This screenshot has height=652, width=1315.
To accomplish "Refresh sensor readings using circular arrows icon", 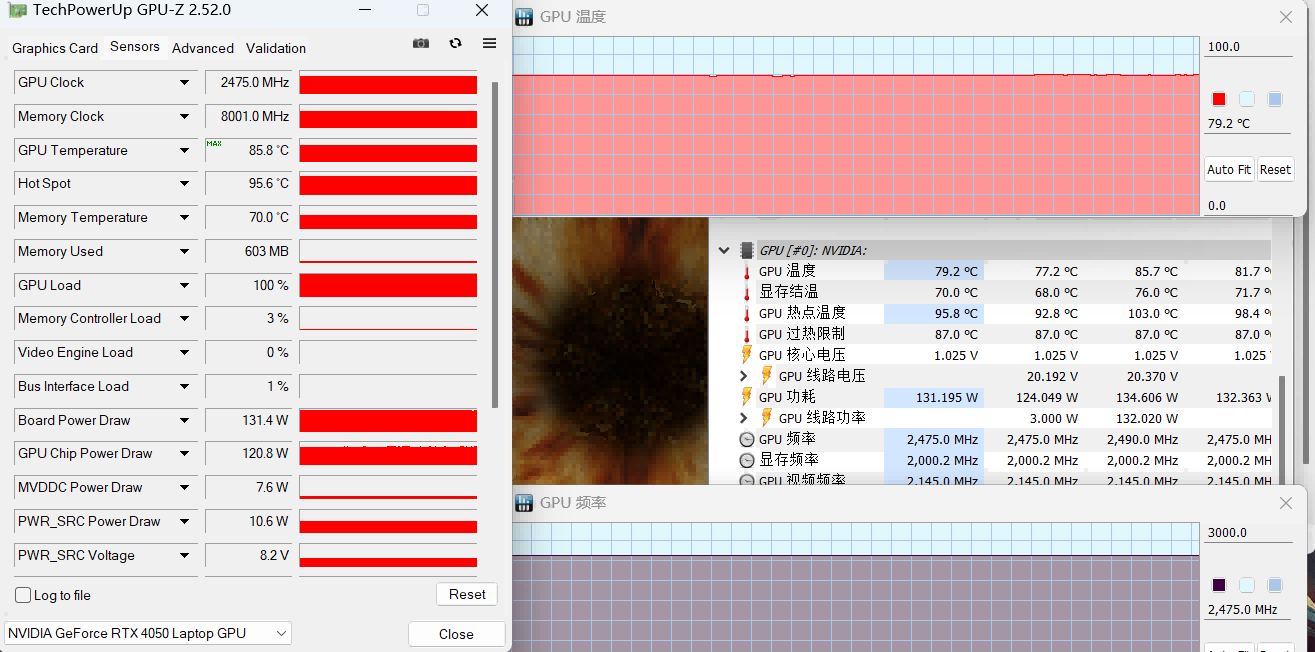I will tap(455, 43).
